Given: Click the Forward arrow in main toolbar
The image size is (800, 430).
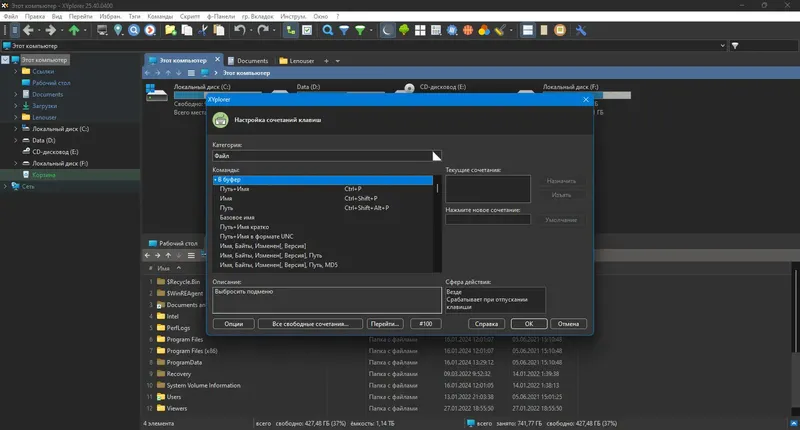Looking at the screenshot, I should pyautogui.click(x=51, y=31).
